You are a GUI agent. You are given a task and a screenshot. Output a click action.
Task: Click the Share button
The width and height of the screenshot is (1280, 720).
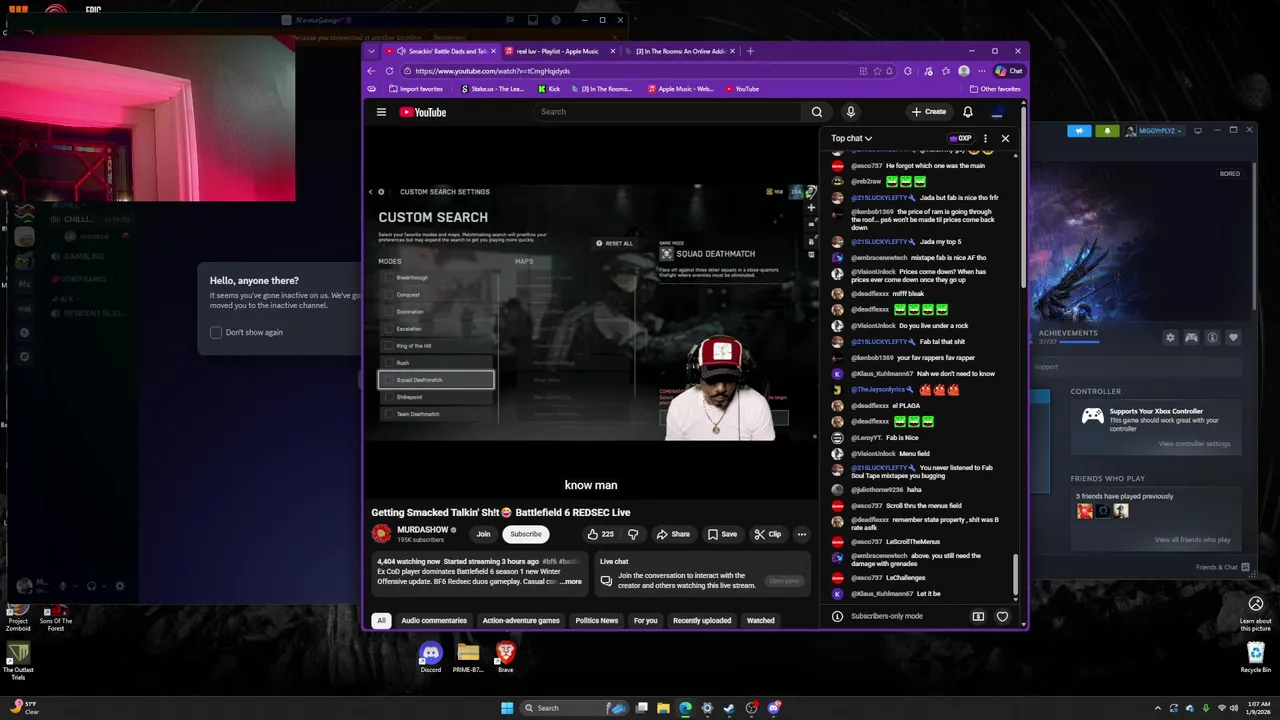pos(673,534)
